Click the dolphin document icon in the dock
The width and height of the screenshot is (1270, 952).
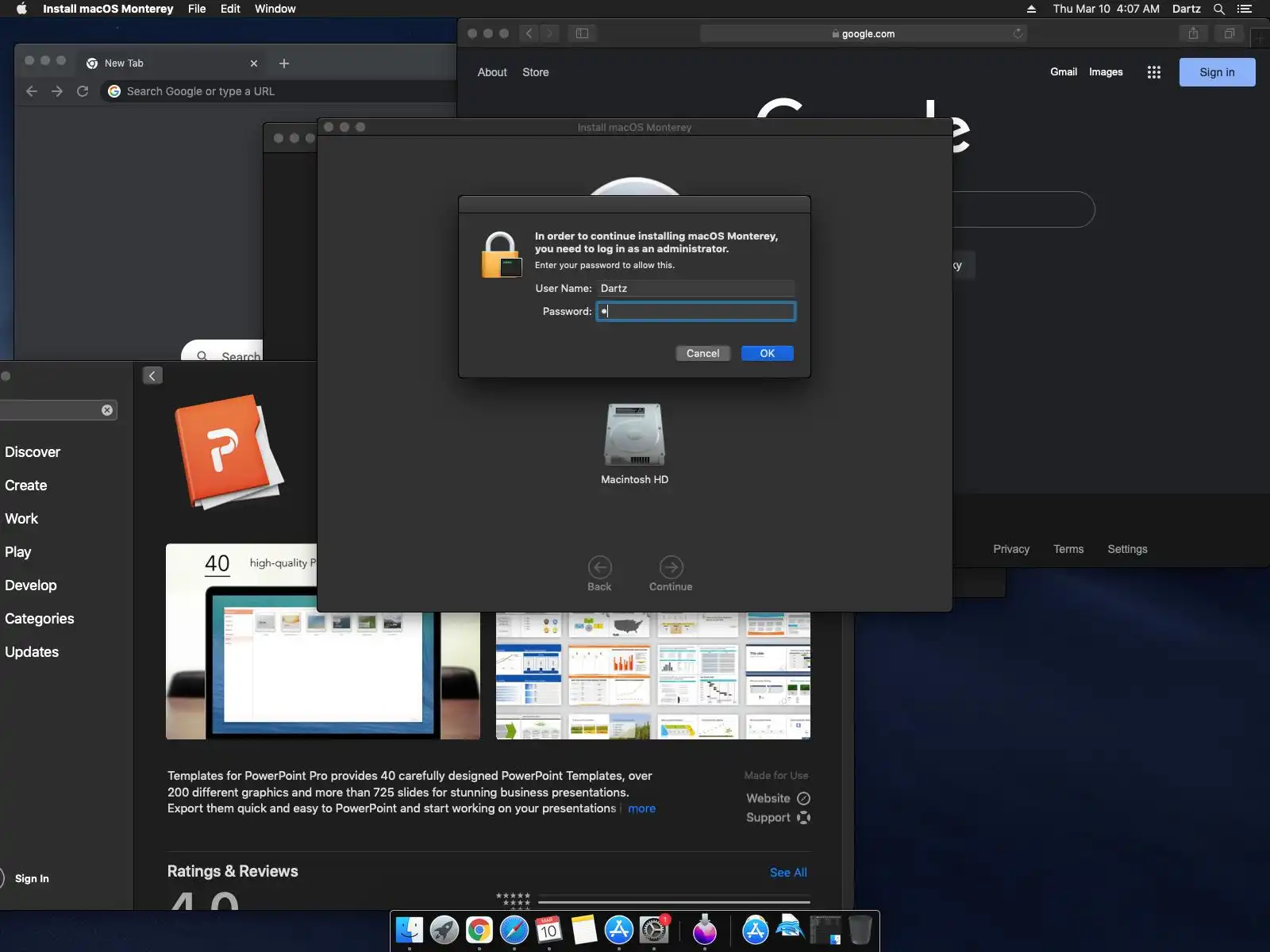click(791, 928)
